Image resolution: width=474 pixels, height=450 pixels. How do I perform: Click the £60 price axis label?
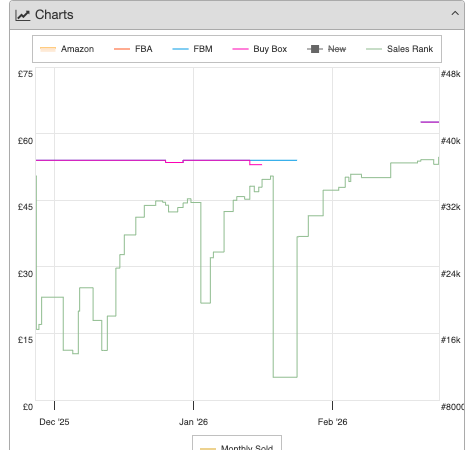point(25,141)
